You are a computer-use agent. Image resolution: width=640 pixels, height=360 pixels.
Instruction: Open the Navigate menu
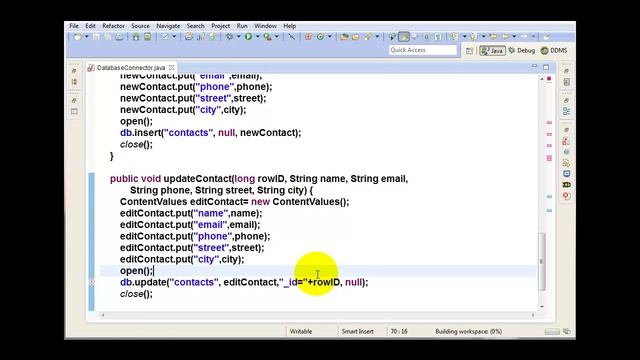click(x=168, y=26)
